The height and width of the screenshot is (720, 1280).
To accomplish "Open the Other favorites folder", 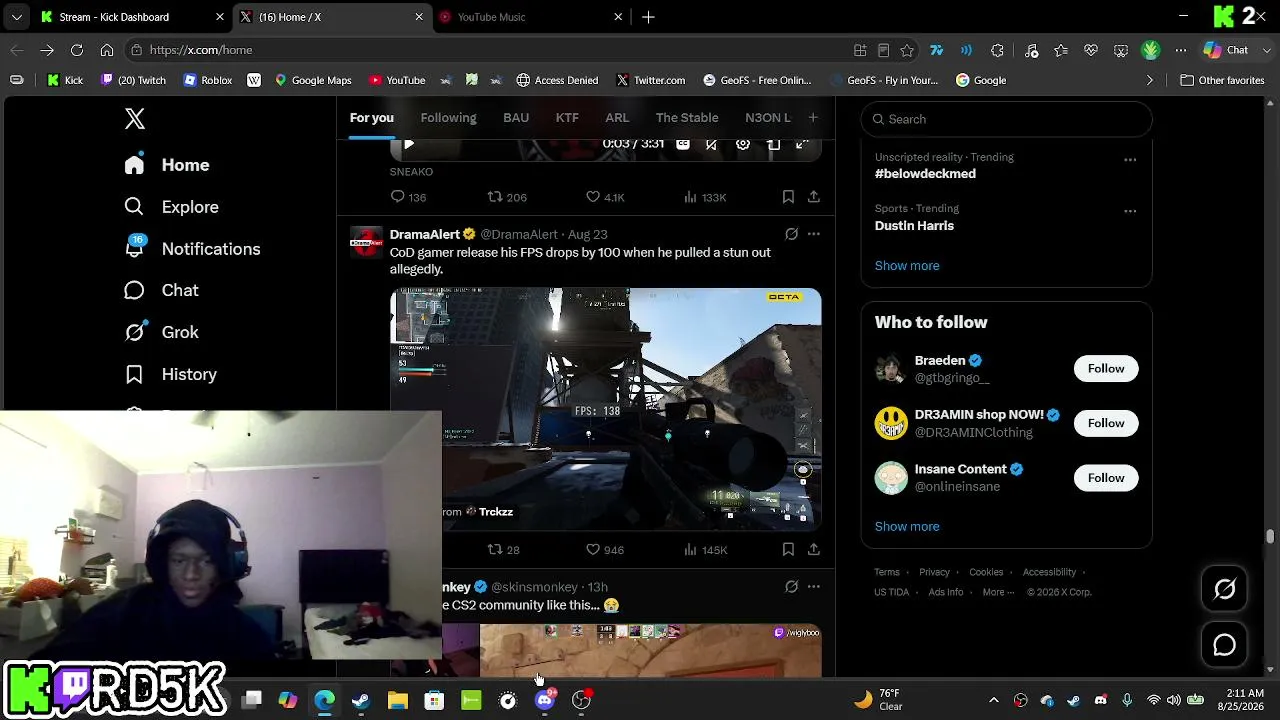I will [x=1222, y=80].
